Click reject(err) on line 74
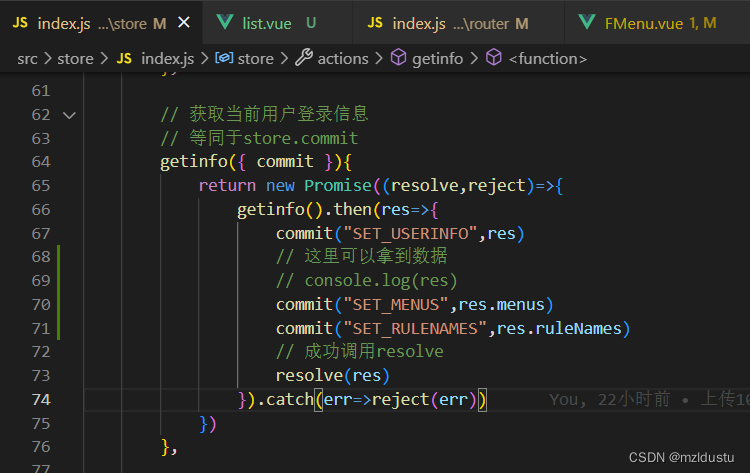 pos(424,399)
